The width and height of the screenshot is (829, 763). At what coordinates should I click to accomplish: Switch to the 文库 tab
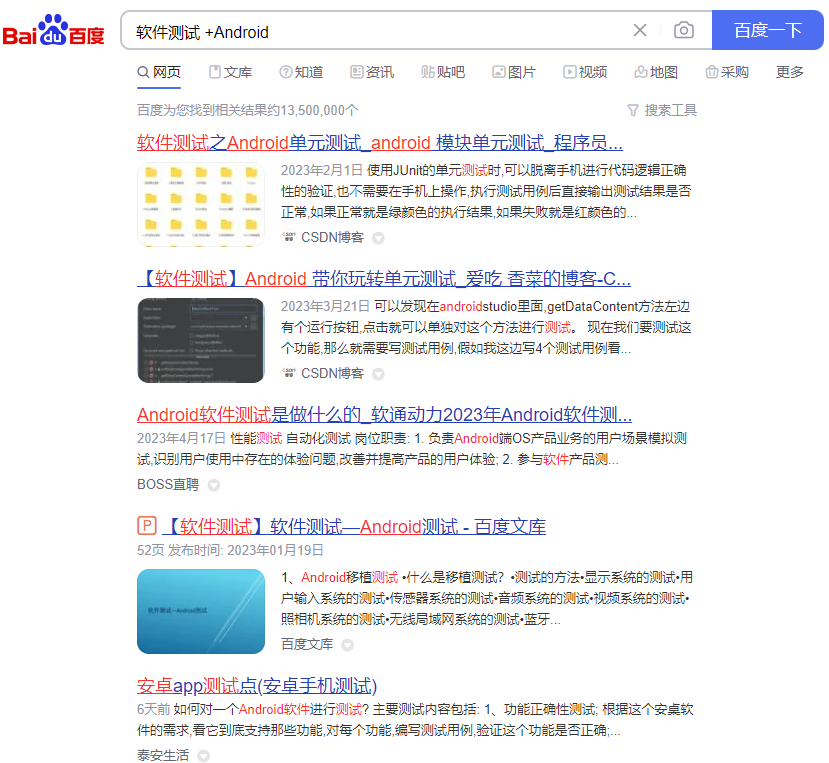coord(231,72)
